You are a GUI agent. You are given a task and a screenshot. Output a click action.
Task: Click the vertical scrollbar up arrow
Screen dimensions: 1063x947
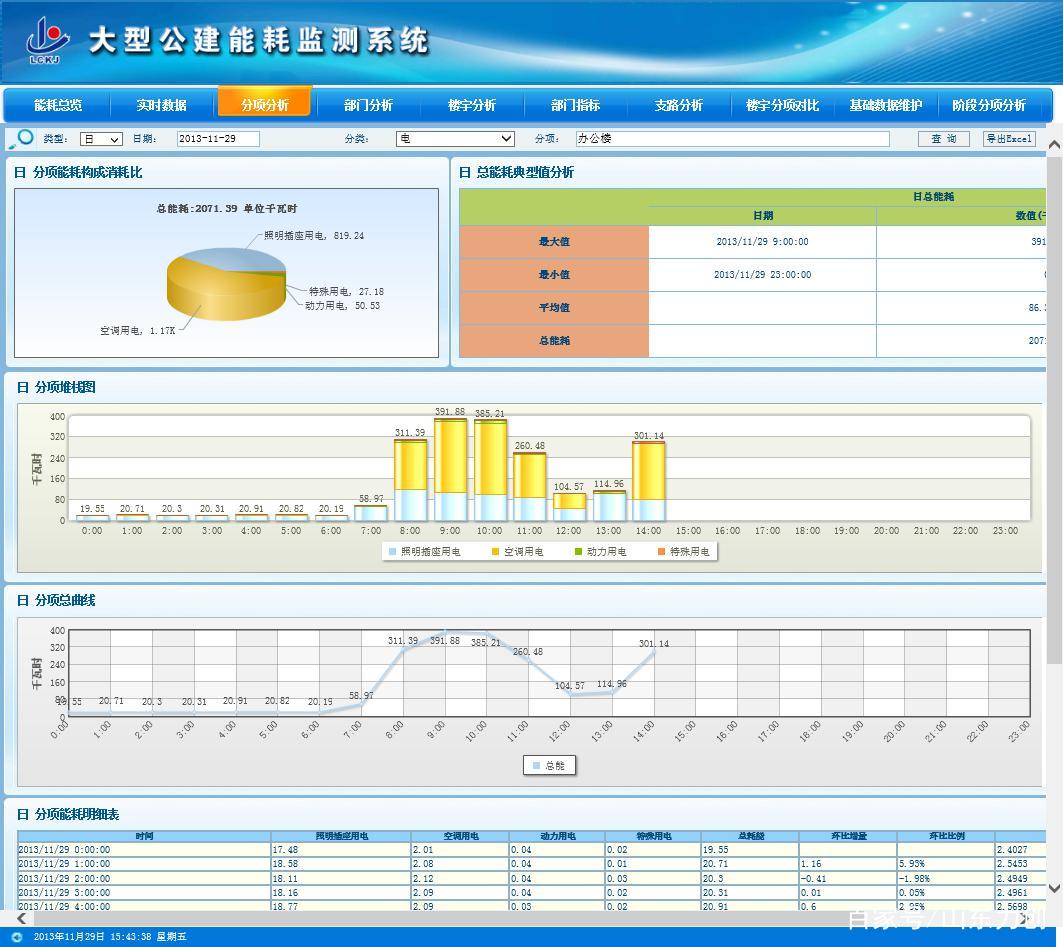coord(1054,144)
